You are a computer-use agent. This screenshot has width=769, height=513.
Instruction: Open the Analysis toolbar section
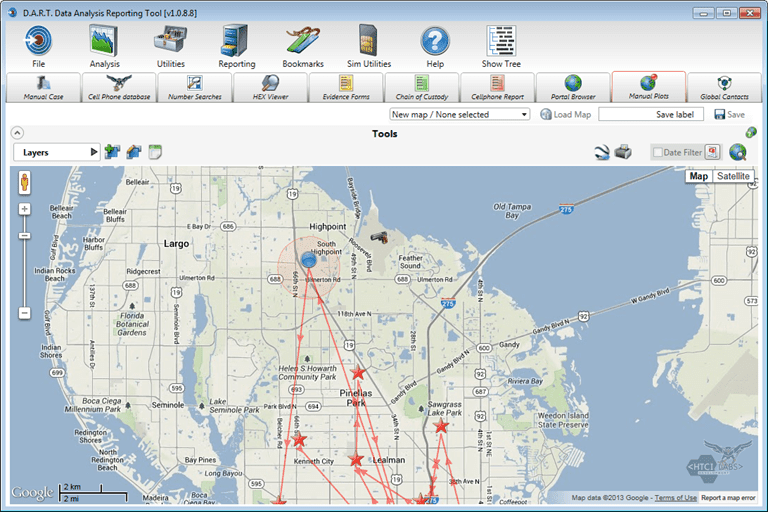103,41
